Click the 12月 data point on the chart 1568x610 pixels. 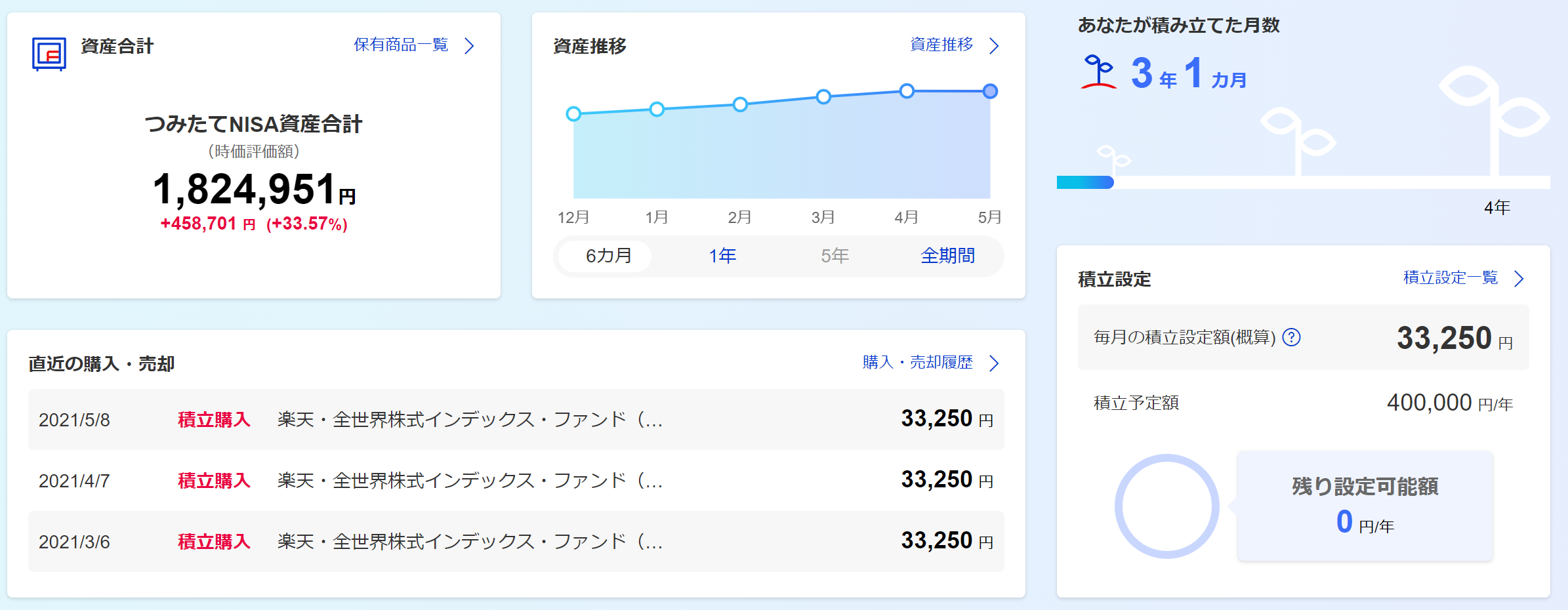pyautogui.click(x=573, y=113)
